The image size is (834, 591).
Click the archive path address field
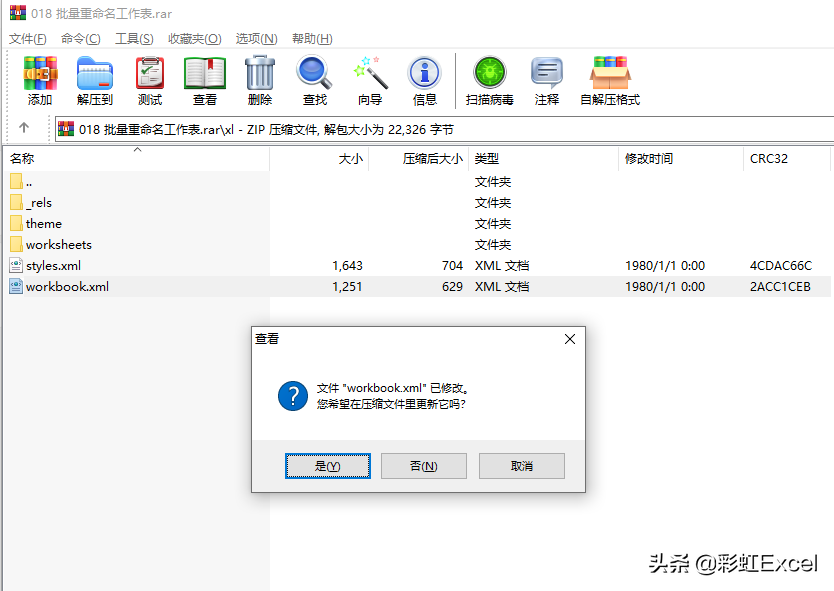(444, 129)
